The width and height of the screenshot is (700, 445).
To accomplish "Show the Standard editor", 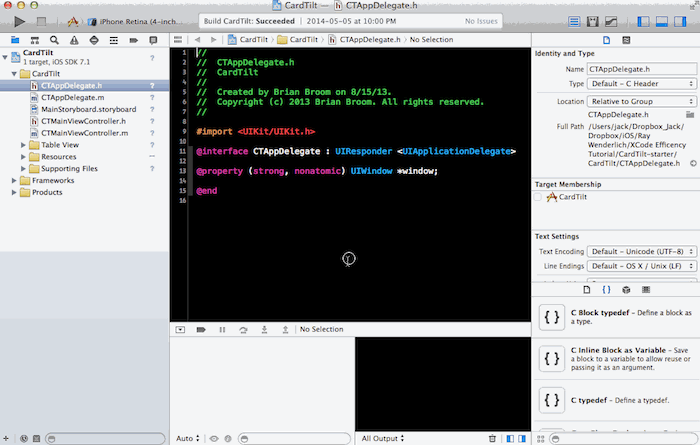I will coord(574,21).
